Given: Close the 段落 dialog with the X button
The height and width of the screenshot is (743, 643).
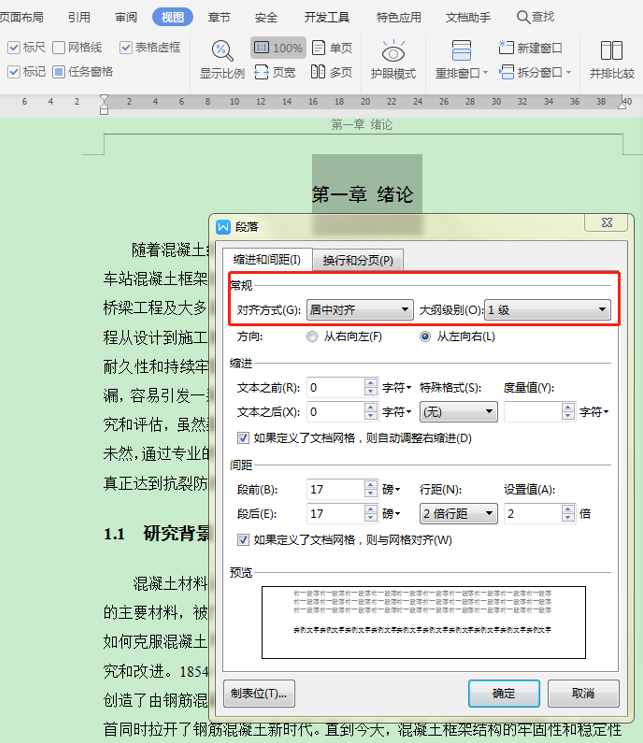Looking at the screenshot, I should point(607,222).
